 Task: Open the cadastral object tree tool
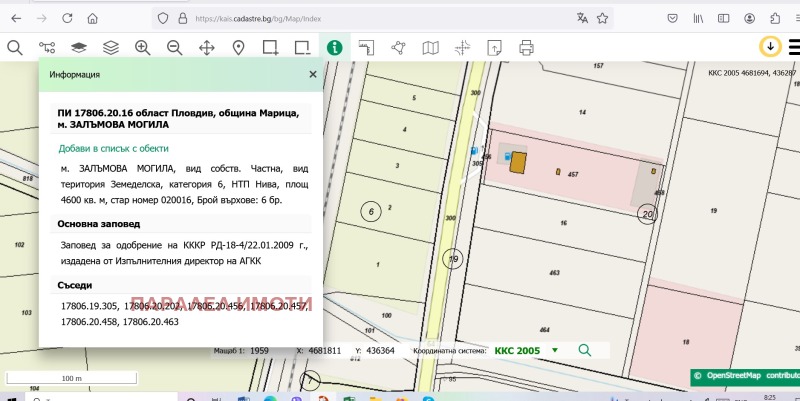[x=47, y=48]
